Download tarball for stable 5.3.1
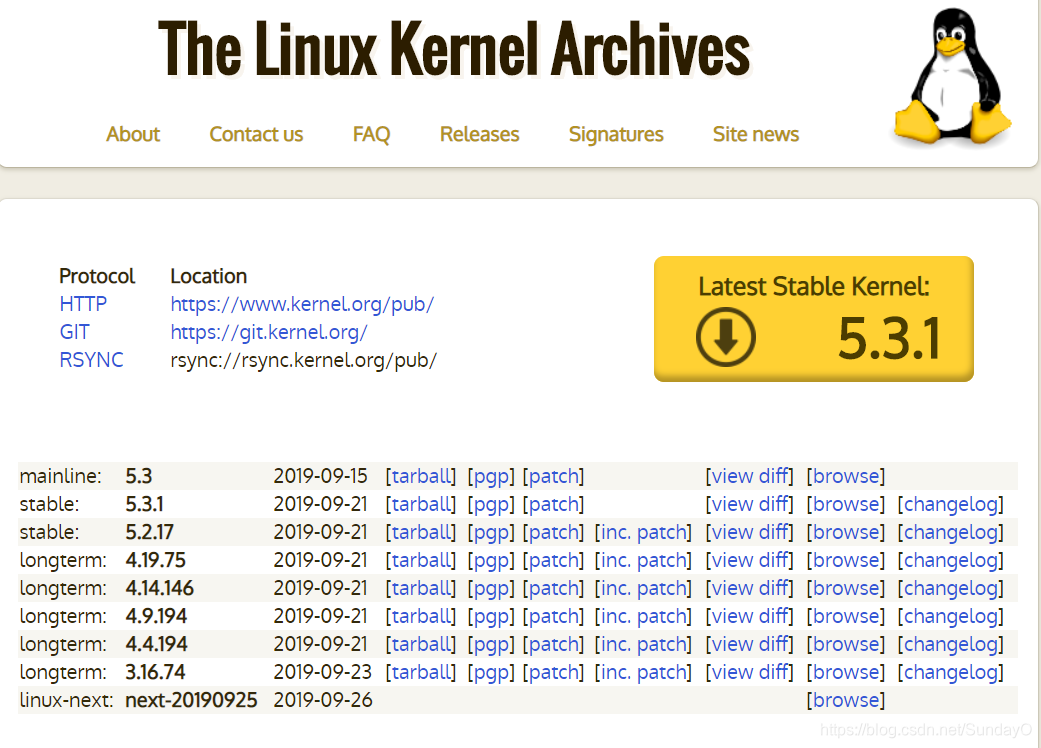The height and width of the screenshot is (748, 1041). pyautogui.click(x=421, y=504)
